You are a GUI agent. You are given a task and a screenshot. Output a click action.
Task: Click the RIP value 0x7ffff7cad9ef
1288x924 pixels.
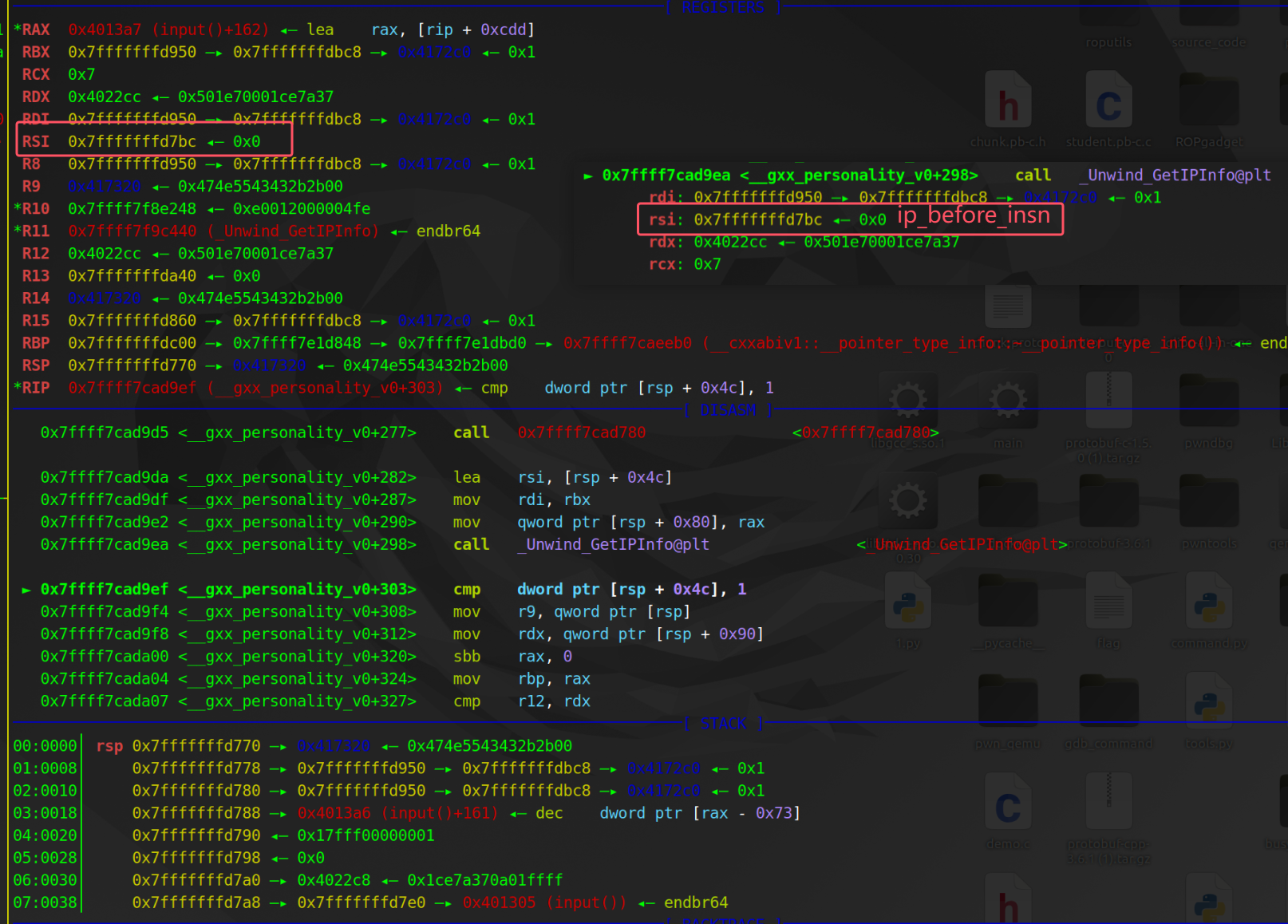tap(132, 387)
